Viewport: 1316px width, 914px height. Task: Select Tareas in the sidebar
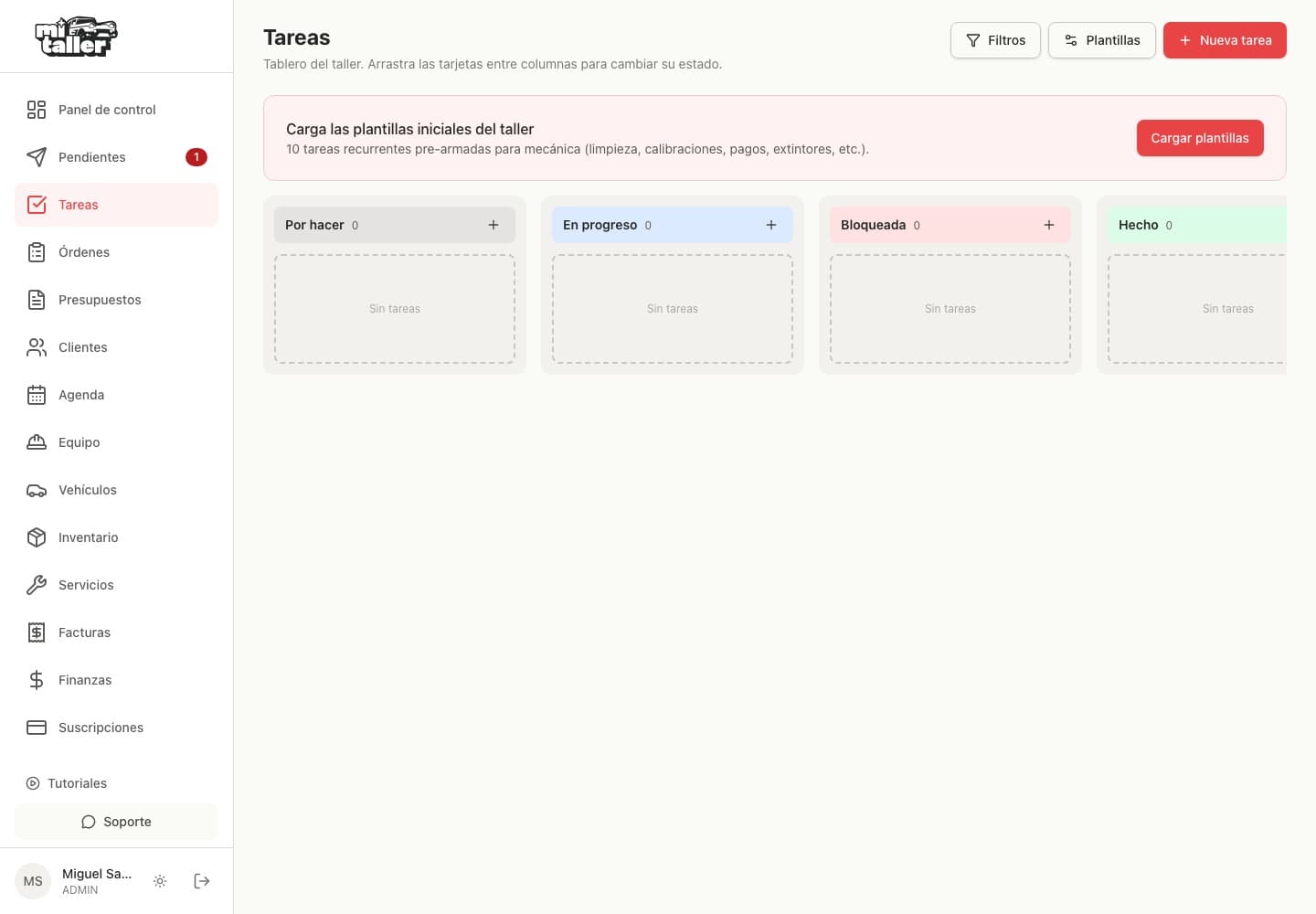coord(116,205)
